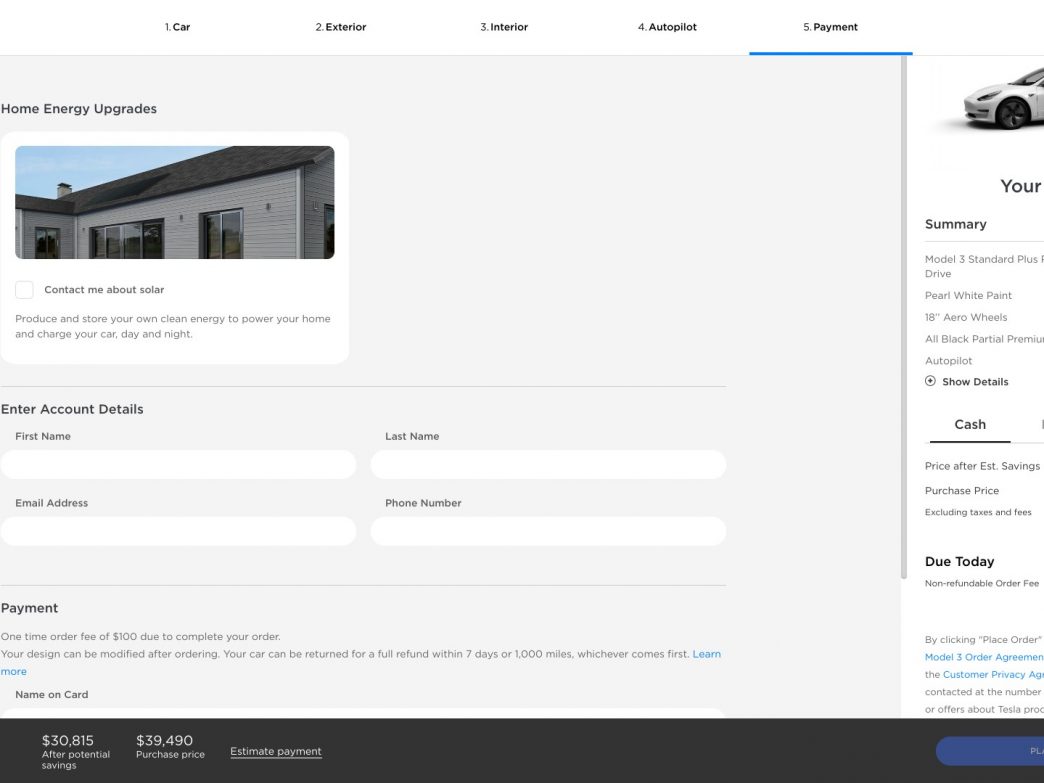Viewport: 1044px width, 783px height.
Task: Click the Enter Account Details heading
Action: (x=72, y=409)
